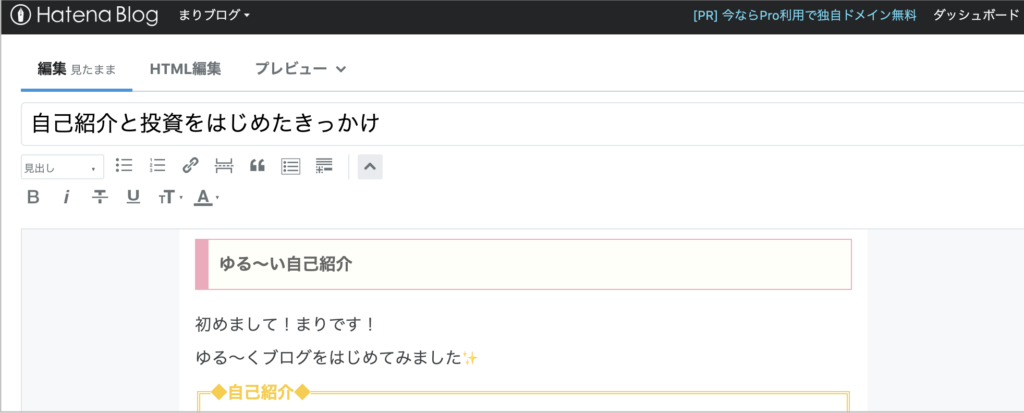1024x413 pixels.
Task: Open the font size dropdown
Action: 170,197
